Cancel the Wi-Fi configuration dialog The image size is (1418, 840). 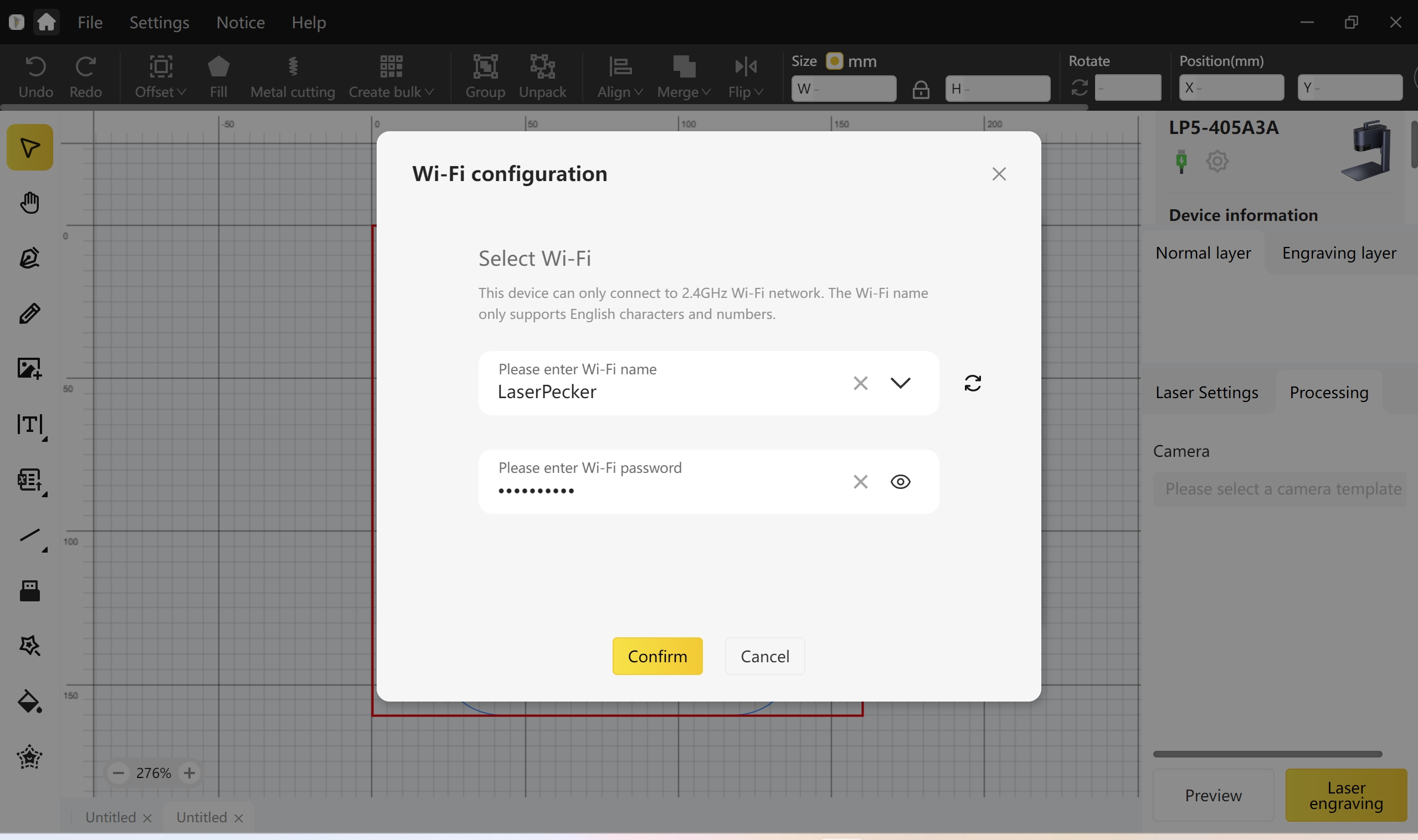click(764, 656)
